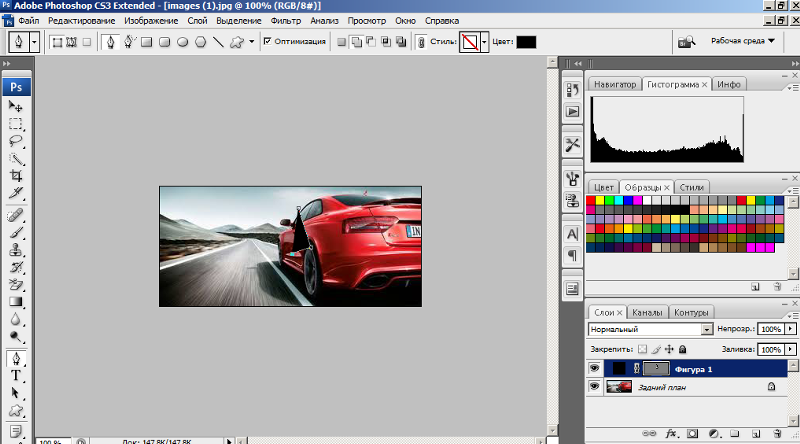Switch to the Инфо tab

click(729, 84)
